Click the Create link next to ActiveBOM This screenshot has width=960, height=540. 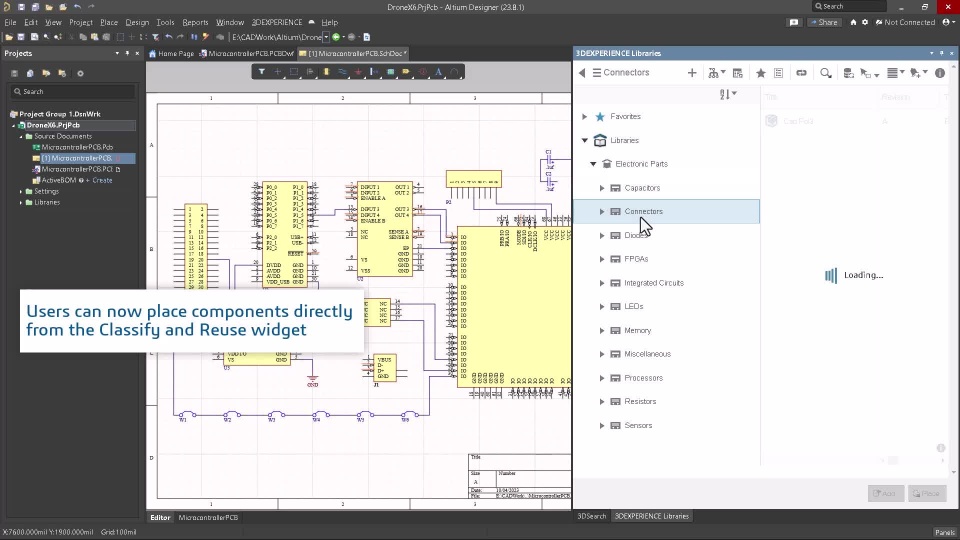[102, 181]
